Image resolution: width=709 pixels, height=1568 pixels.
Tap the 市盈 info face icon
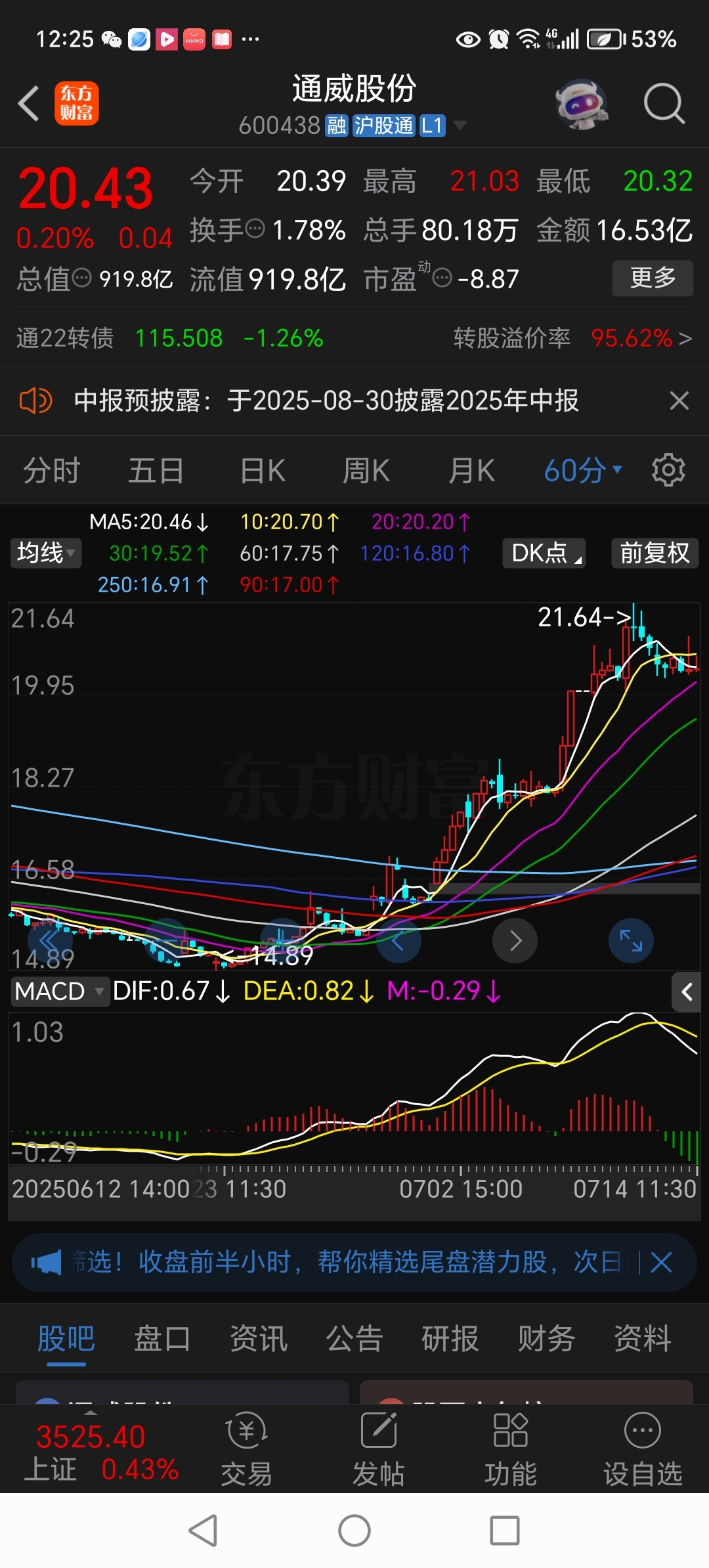[x=442, y=278]
